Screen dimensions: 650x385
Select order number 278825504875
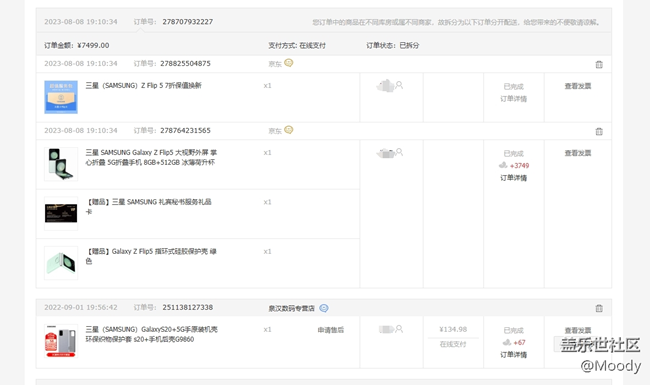(x=185, y=63)
